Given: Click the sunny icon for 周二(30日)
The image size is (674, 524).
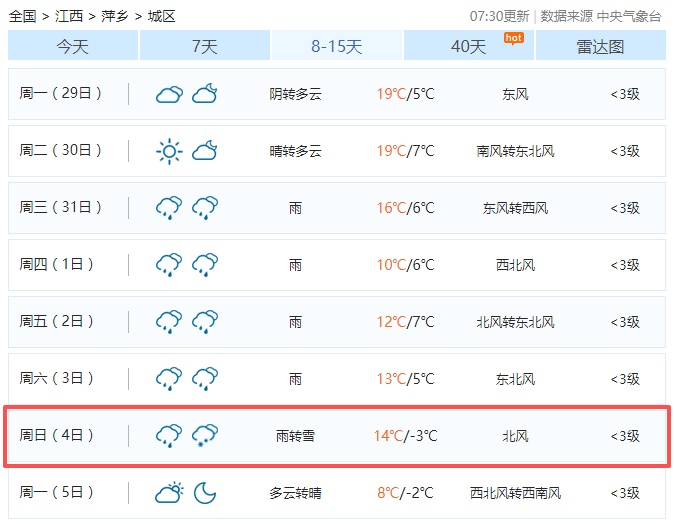Looking at the screenshot, I should pos(169,151).
